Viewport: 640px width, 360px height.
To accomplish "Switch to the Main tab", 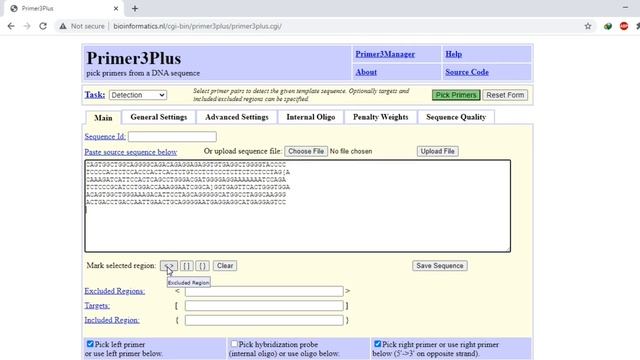I will pos(103,118).
